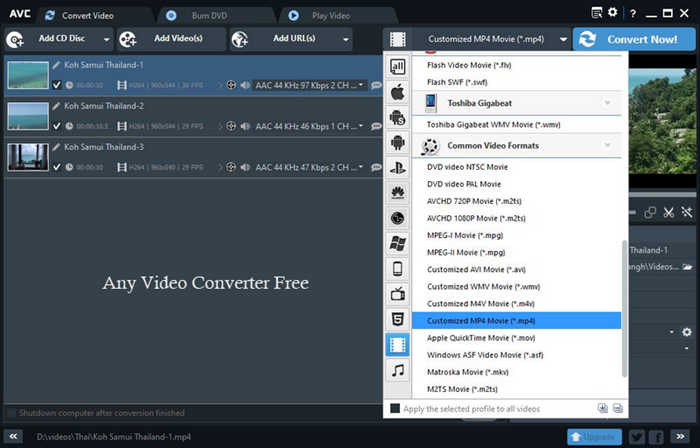Collapse the Toshiba Gigabeat group
This screenshot has height=448, width=700.
pyautogui.click(x=607, y=103)
